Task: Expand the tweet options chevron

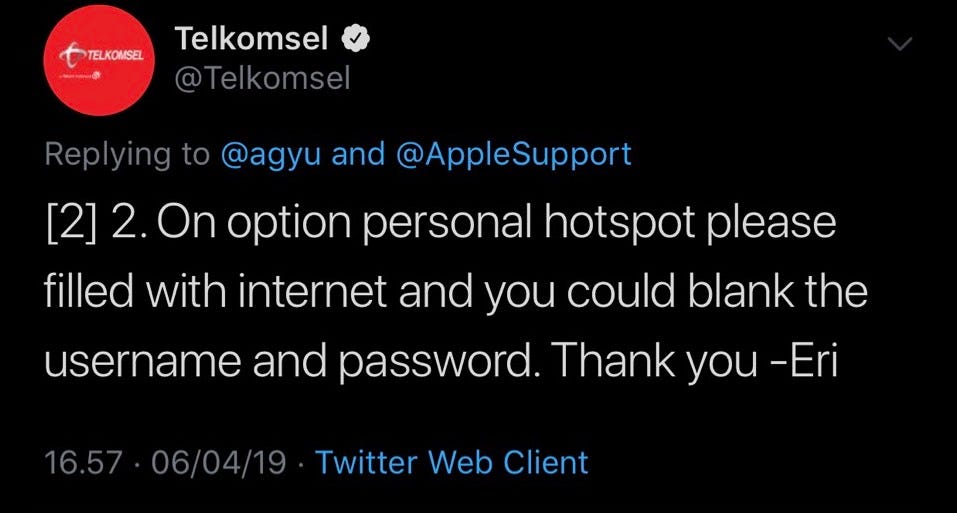Action: point(899,43)
